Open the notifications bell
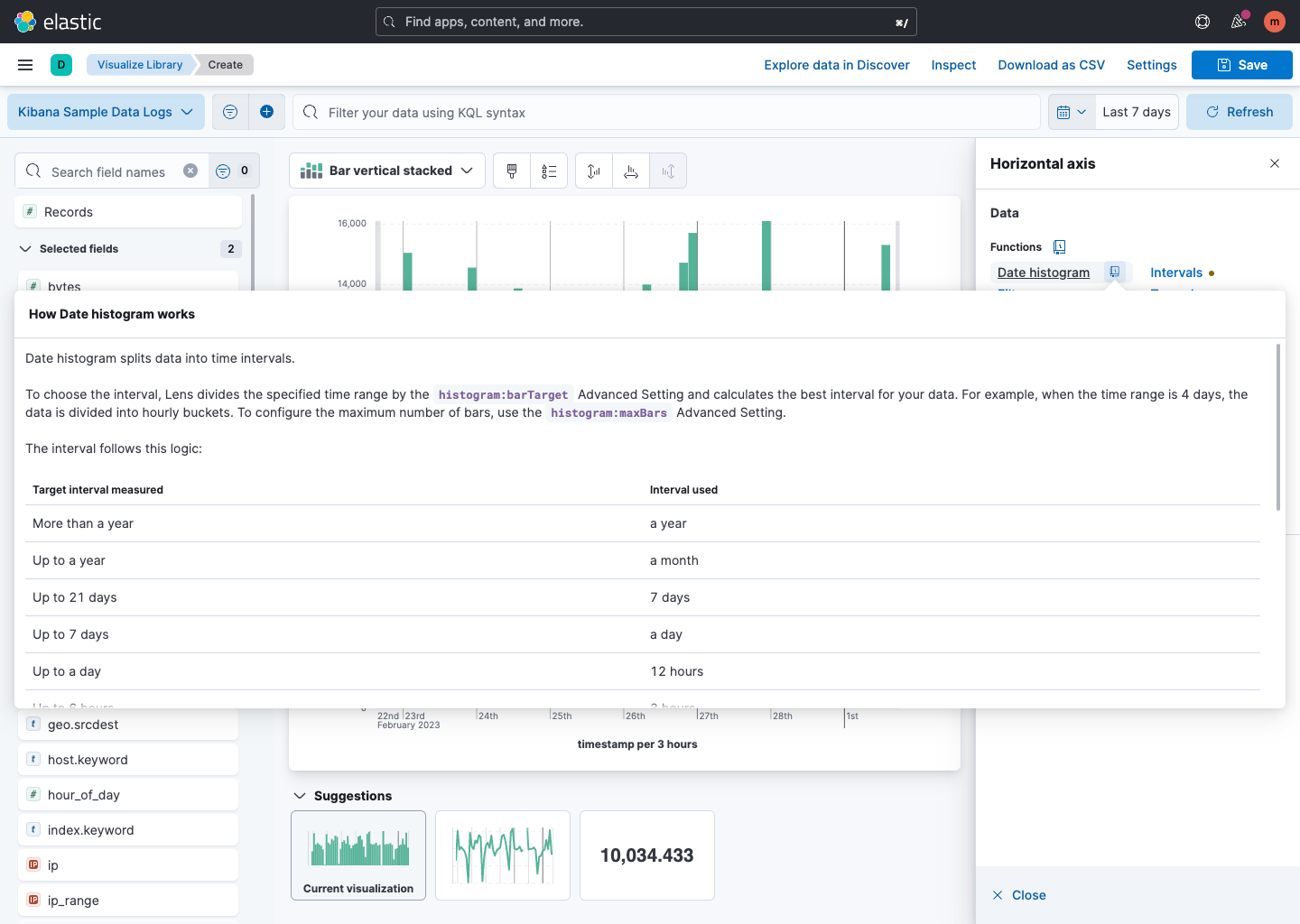The image size is (1300, 924). point(1238,21)
